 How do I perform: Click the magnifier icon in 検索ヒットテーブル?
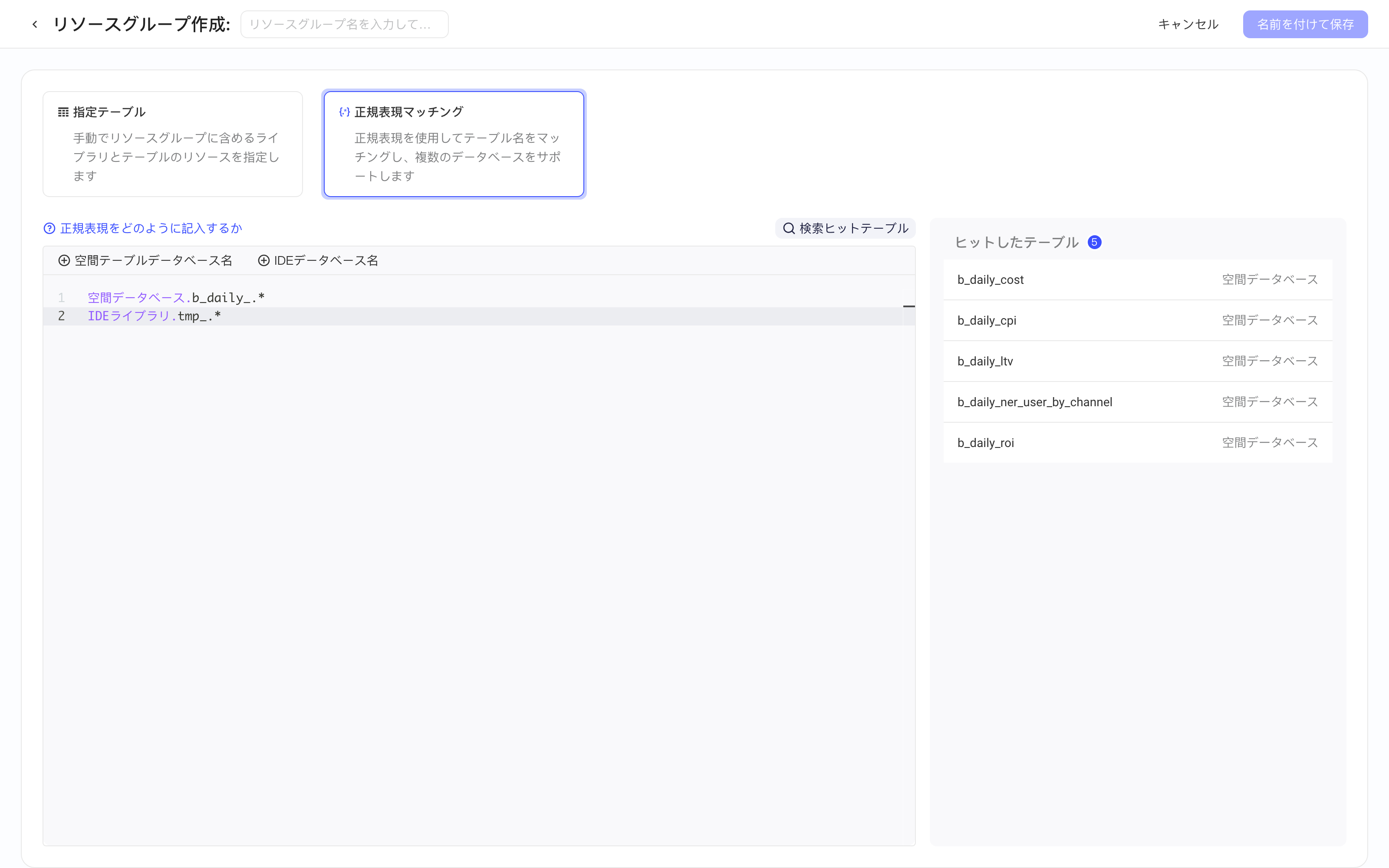(789, 228)
